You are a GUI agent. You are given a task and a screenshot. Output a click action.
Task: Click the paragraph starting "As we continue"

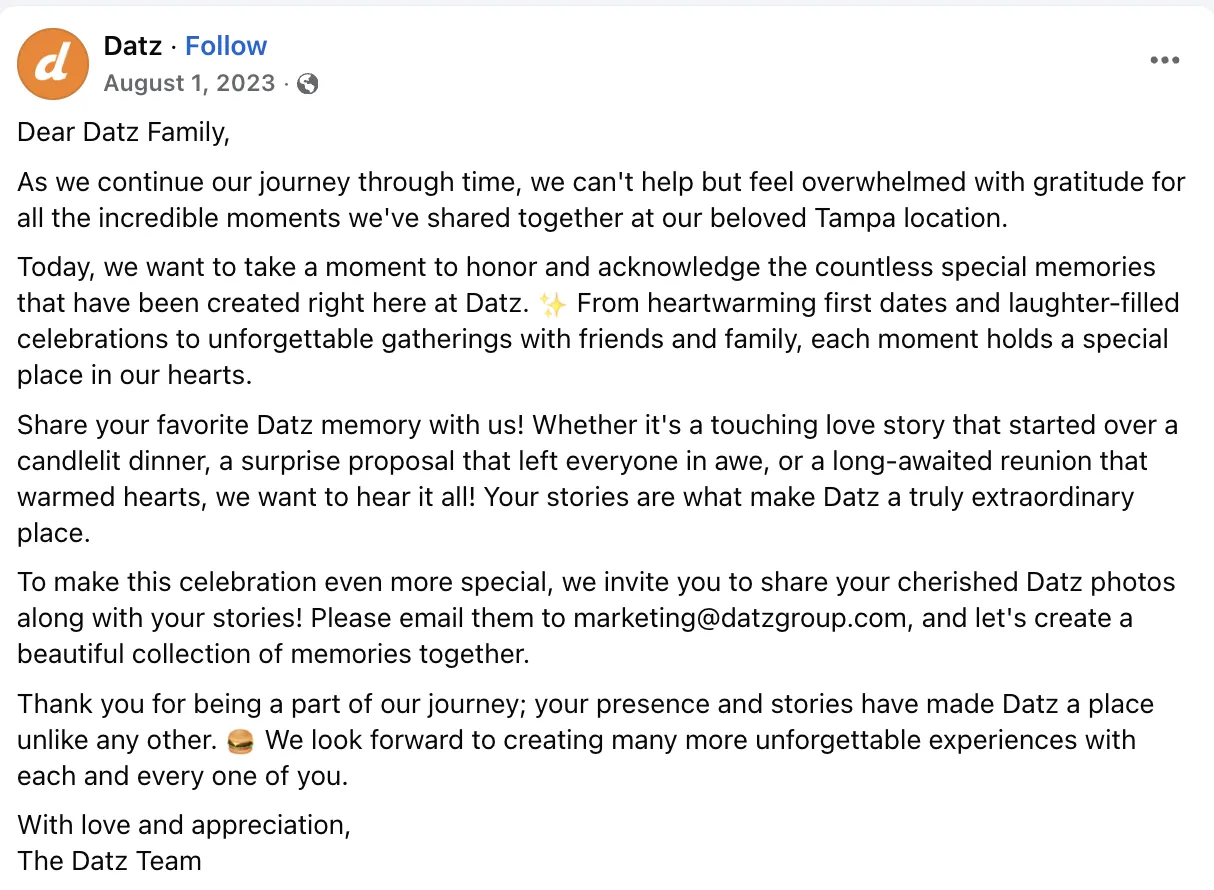tap(600, 200)
